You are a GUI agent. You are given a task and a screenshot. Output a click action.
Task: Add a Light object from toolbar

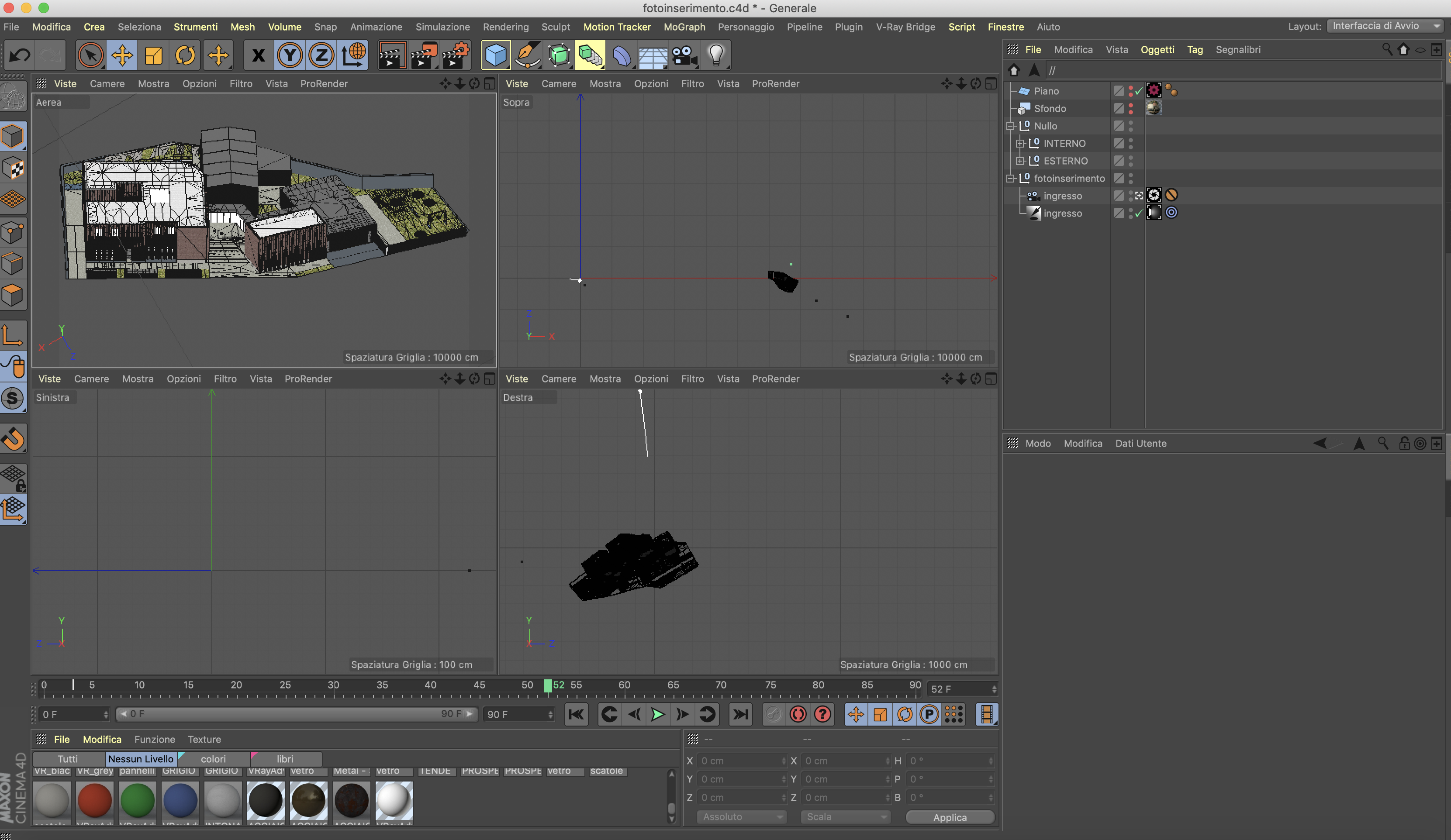716,55
